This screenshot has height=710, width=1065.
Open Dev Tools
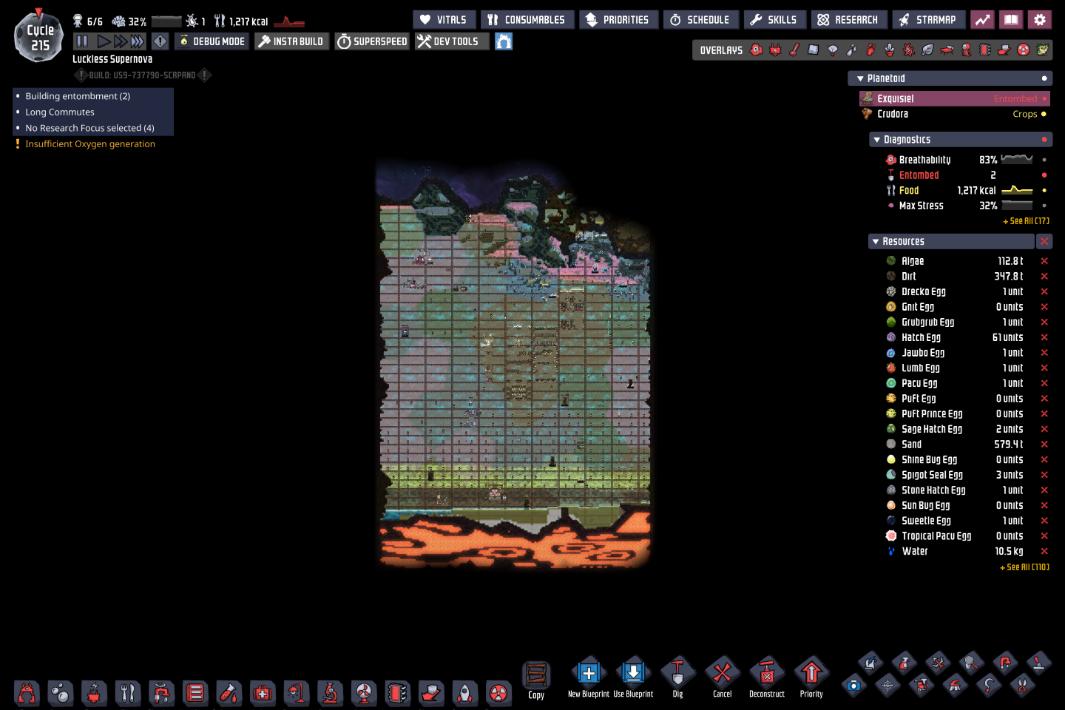pos(452,41)
